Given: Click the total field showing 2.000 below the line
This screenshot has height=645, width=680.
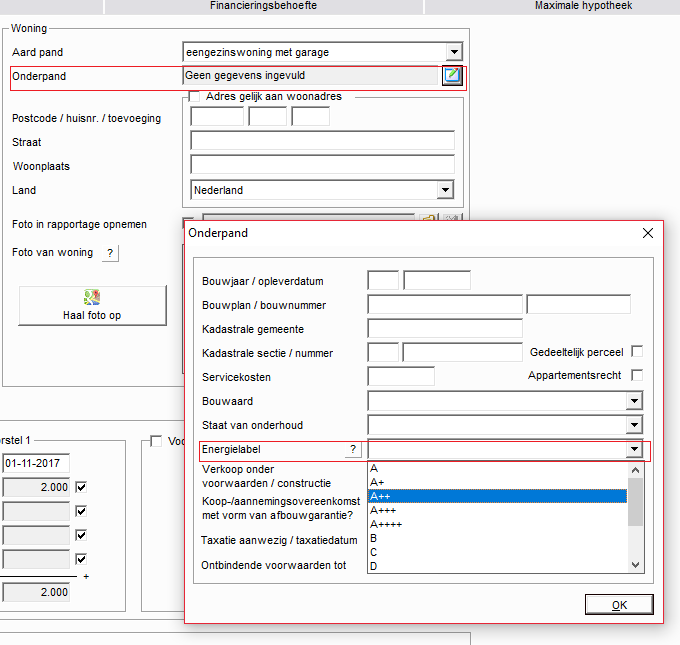Looking at the screenshot, I should tap(36, 592).
